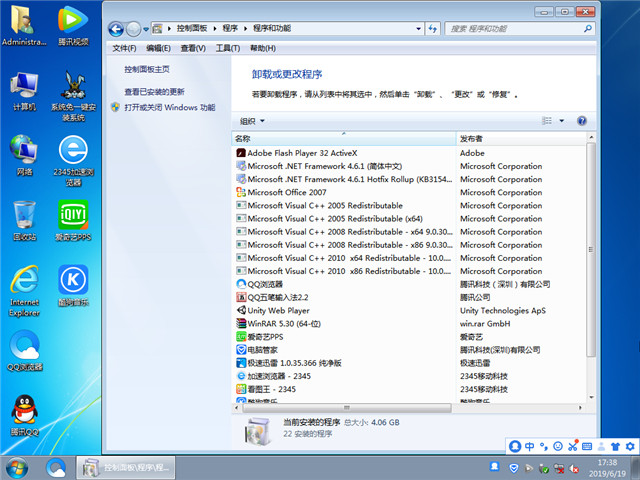640x480 pixels.
Task: Open the 腾讯QQ penguin desktop icon
Action: pos(24,412)
